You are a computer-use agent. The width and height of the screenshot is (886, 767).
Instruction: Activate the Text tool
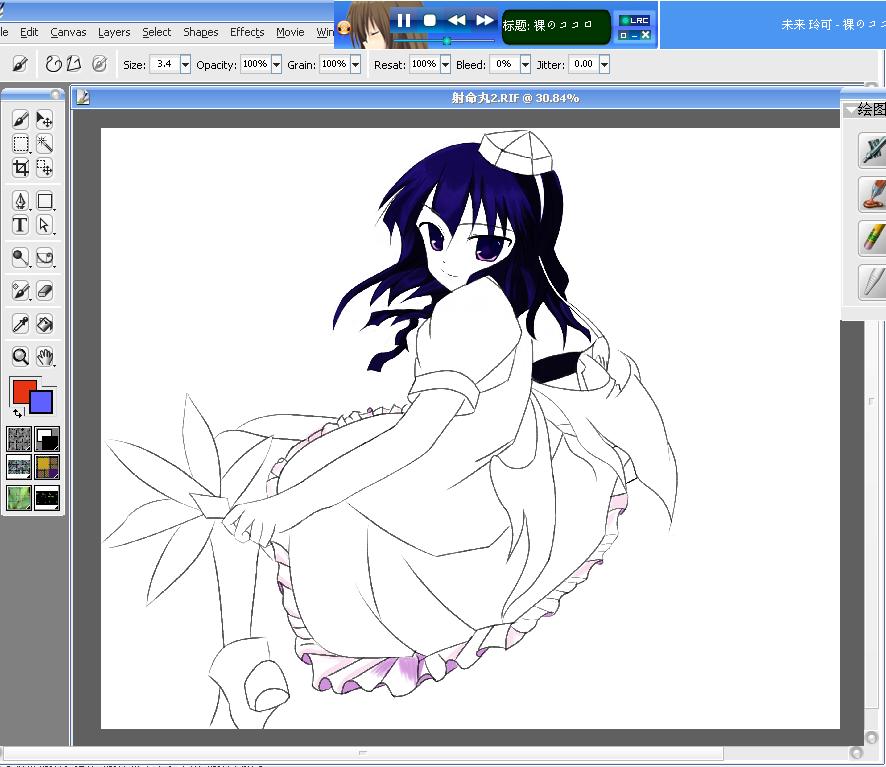20,225
